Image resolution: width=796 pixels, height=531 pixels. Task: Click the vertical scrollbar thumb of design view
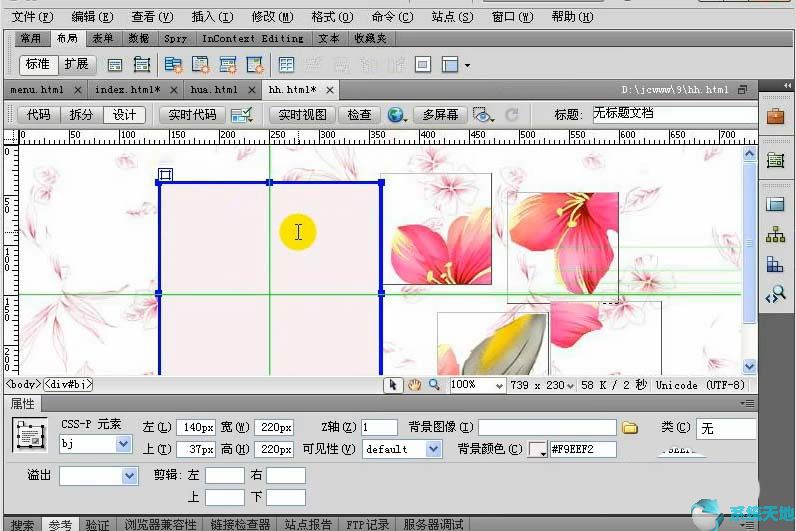[749, 243]
